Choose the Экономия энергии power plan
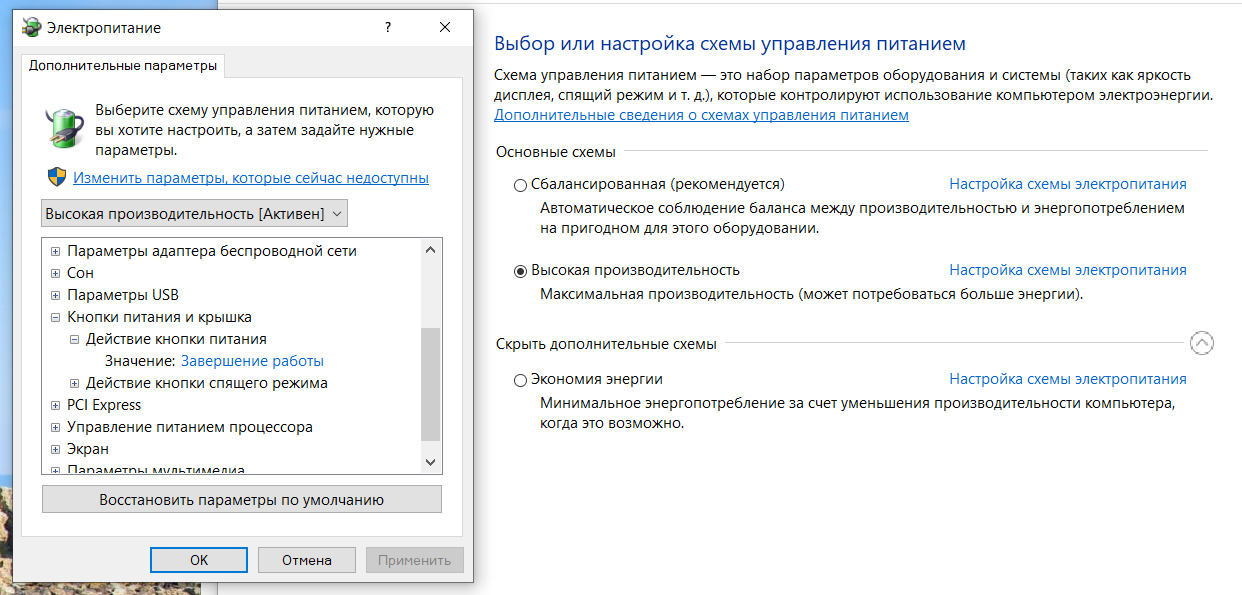Viewport: 1242px width, 595px height. coord(520,380)
